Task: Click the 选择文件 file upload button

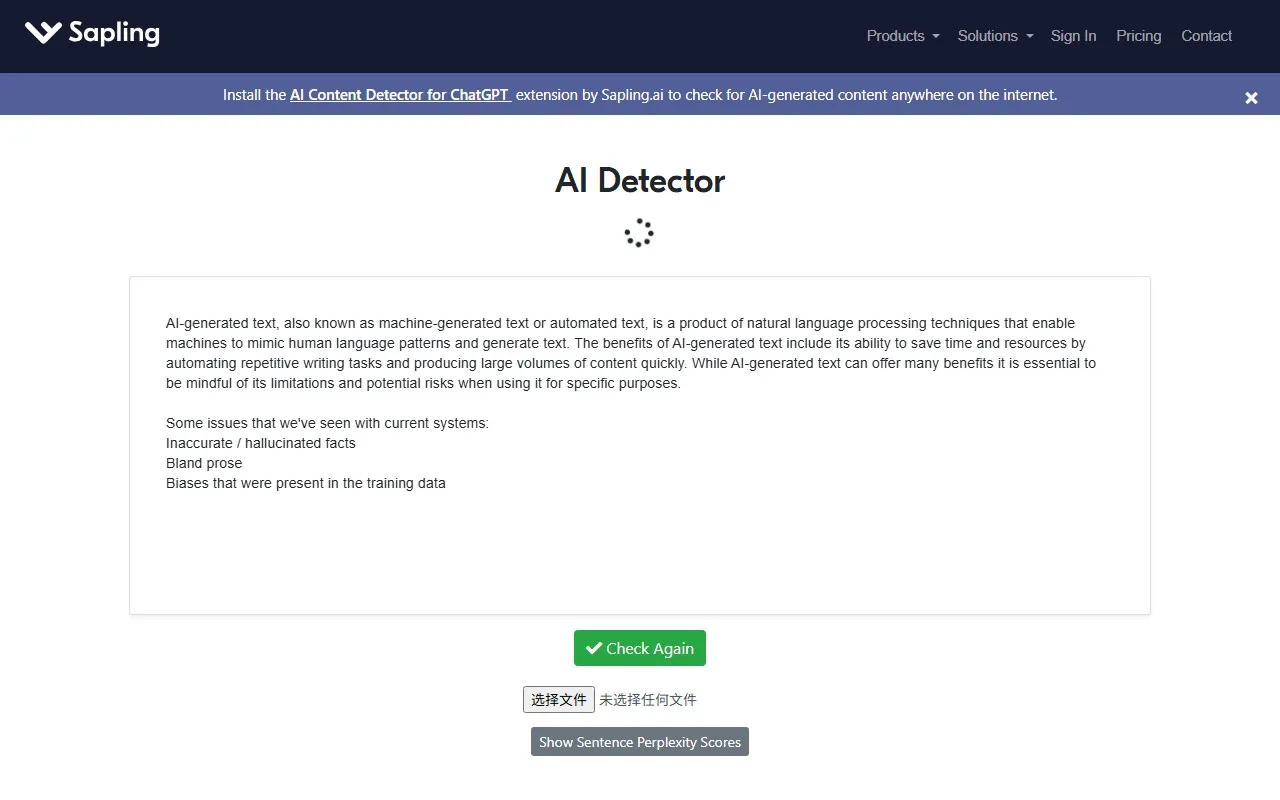Action: (558, 699)
